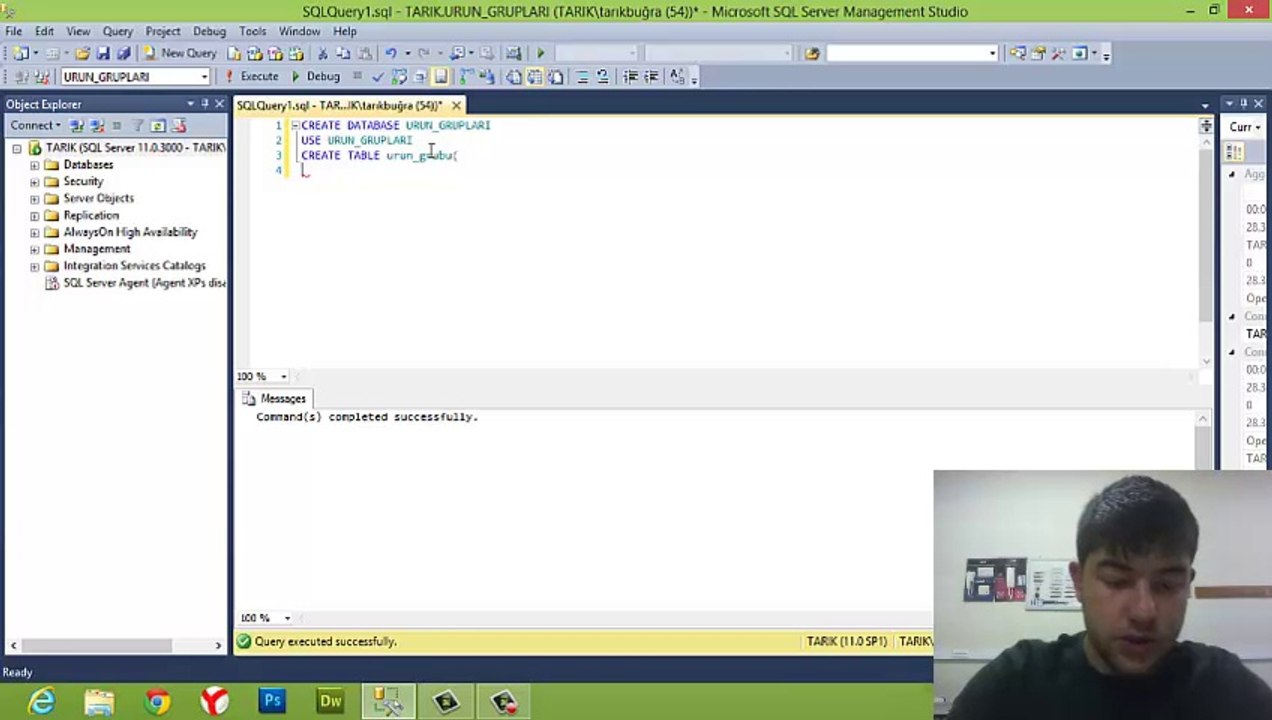1272x720 pixels.
Task: Click the Increase Indent icon
Action: pos(651,76)
